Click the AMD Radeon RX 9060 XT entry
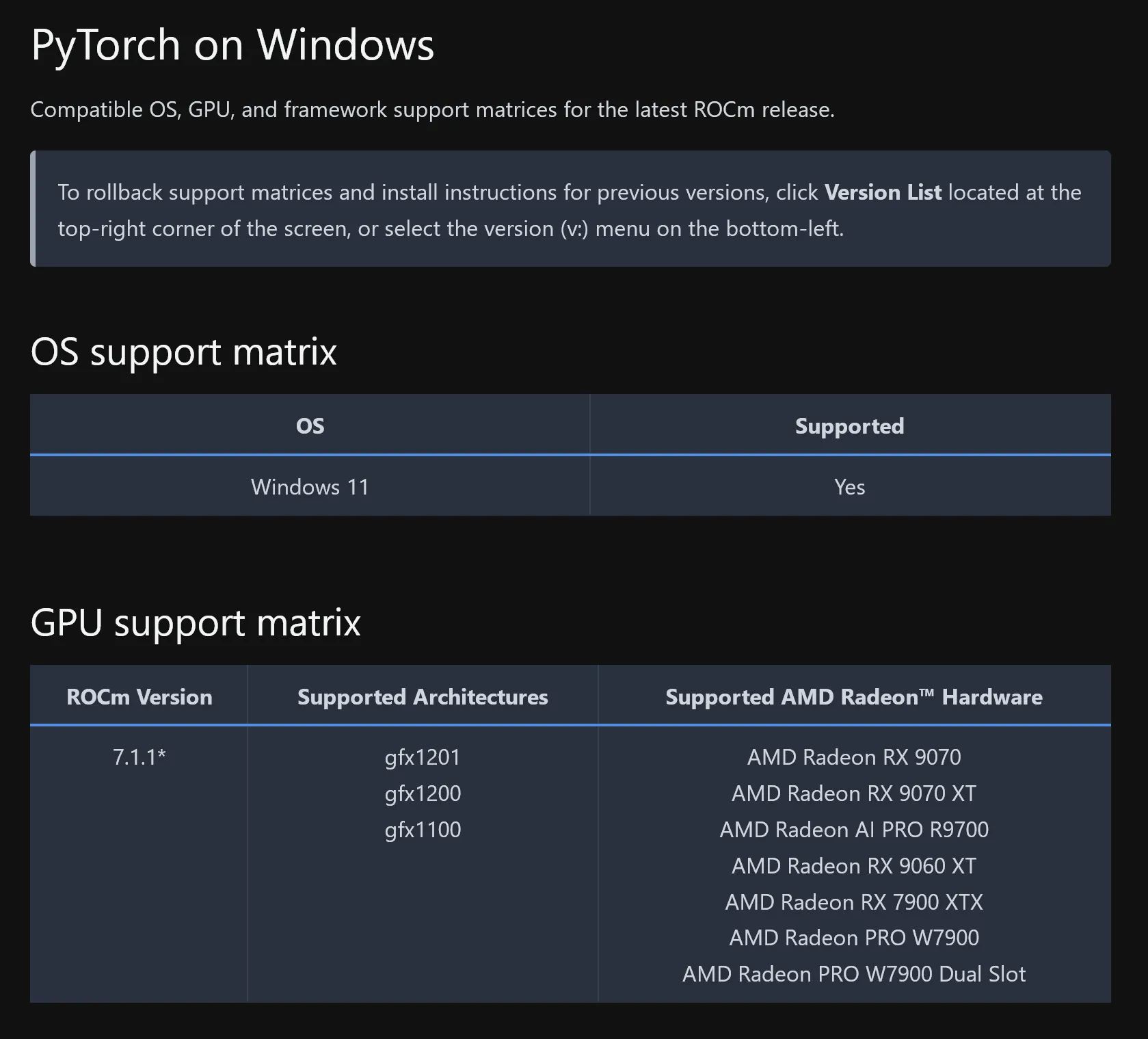Image resolution: width=1148 pixels, height=1039 pixels. tap(854, 866)
